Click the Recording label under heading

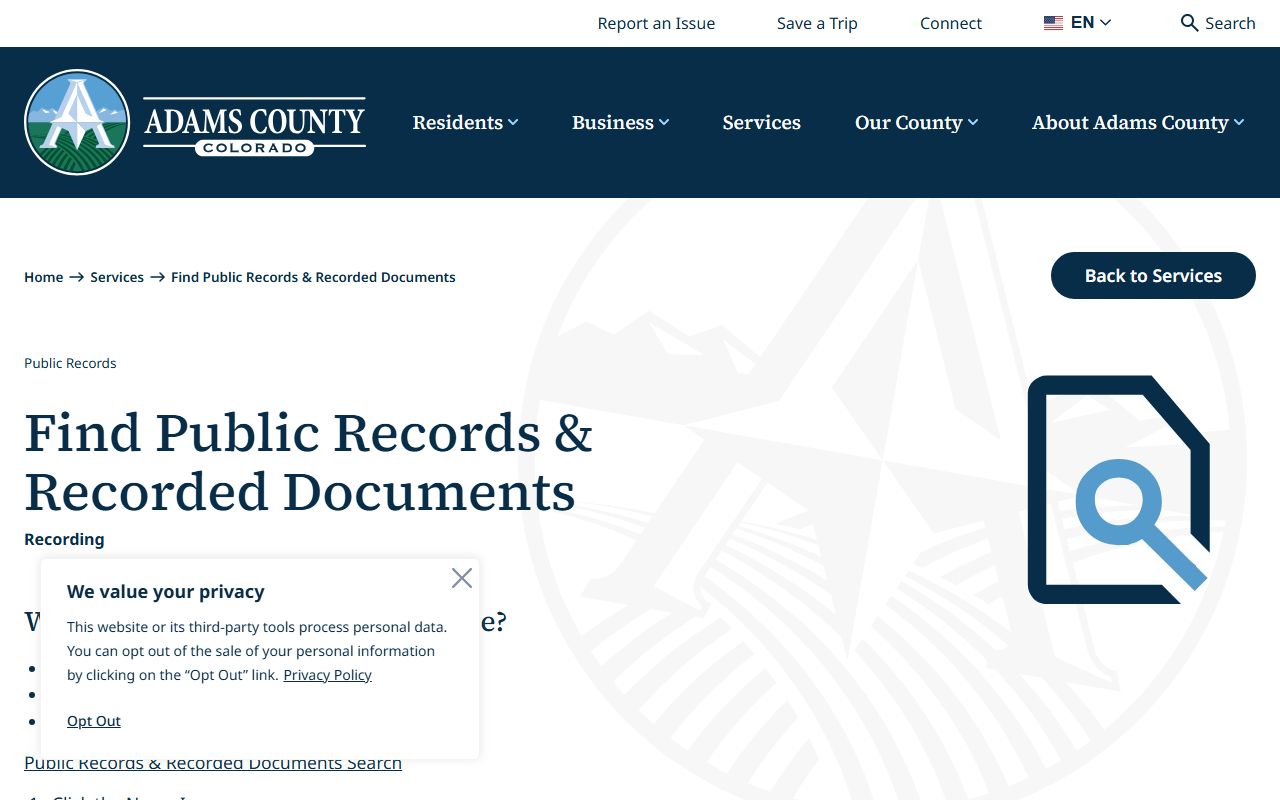(x=64, y=539)
